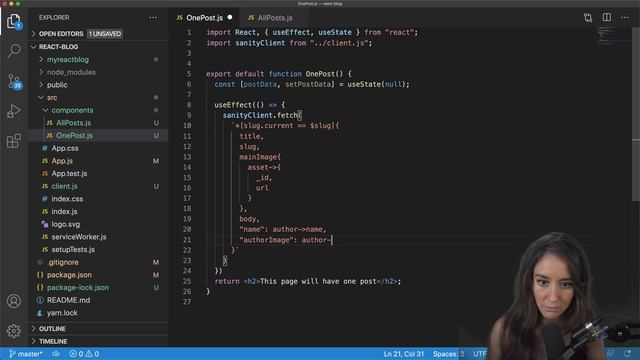Open the Explorer view in activity bar
Screen dimensions: 640x360
(x=14, y=21)
